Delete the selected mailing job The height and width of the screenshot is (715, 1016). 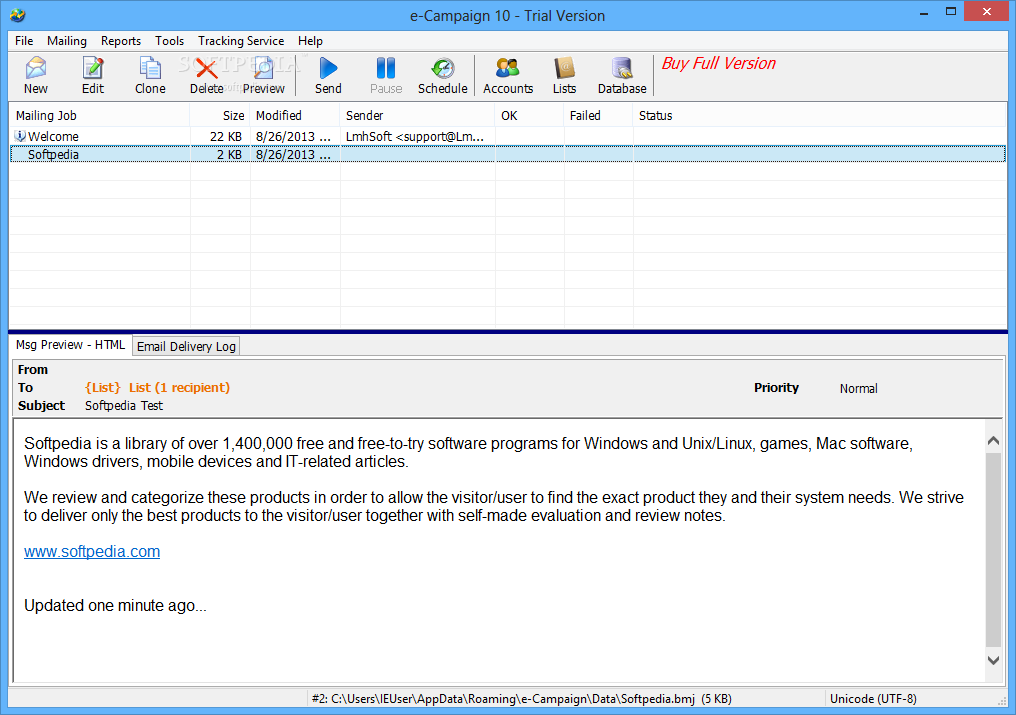coord(207,76)
